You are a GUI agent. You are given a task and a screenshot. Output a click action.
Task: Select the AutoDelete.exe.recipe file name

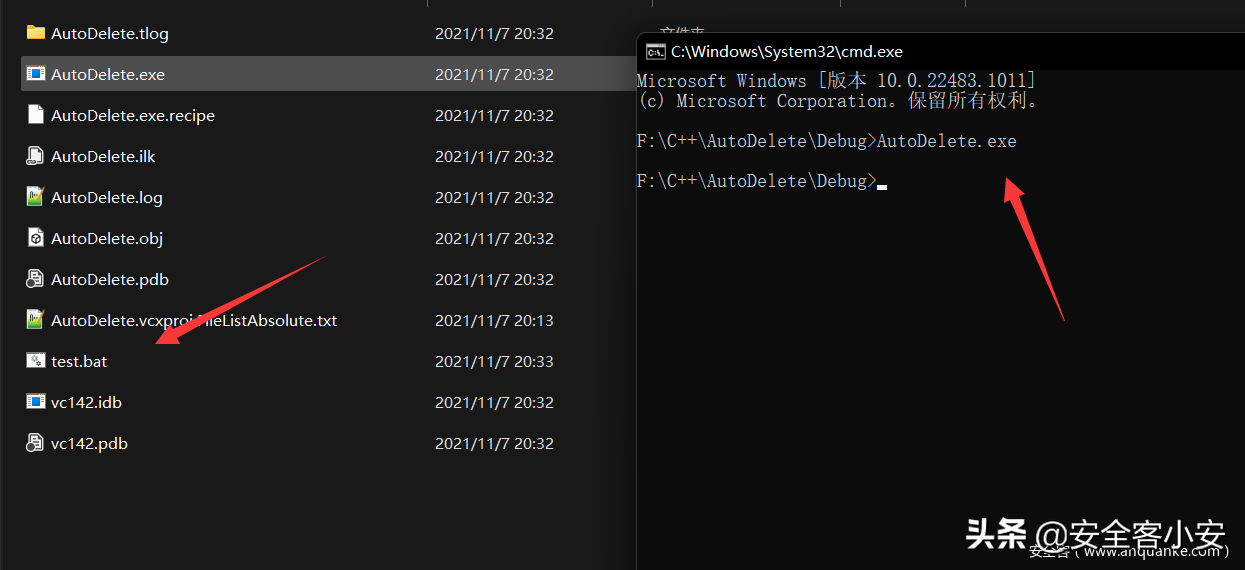click(133, 115)
